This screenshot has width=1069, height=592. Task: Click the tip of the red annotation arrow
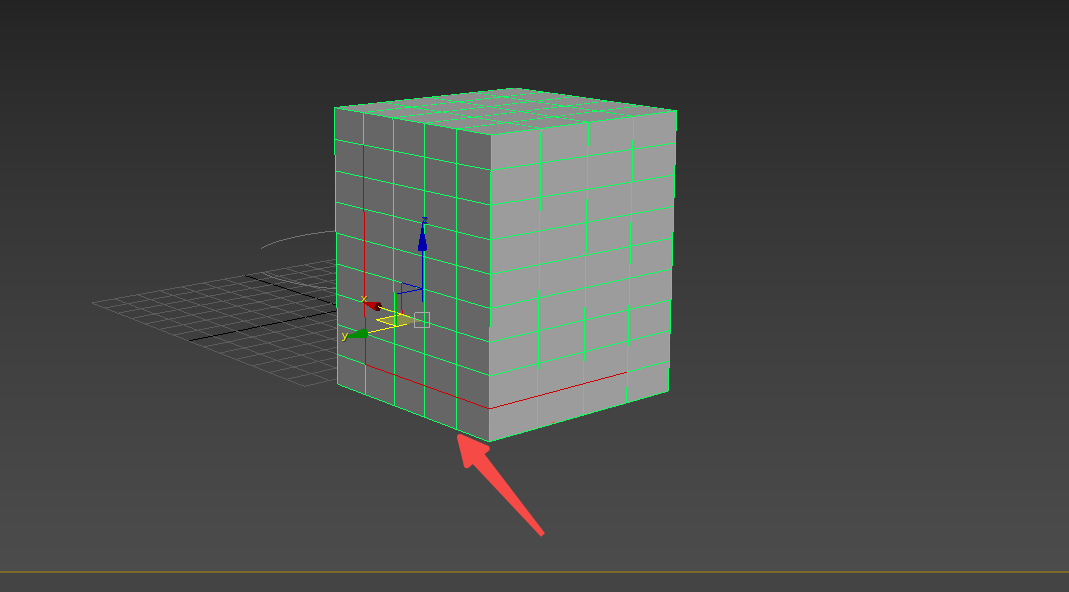(462, 440)
